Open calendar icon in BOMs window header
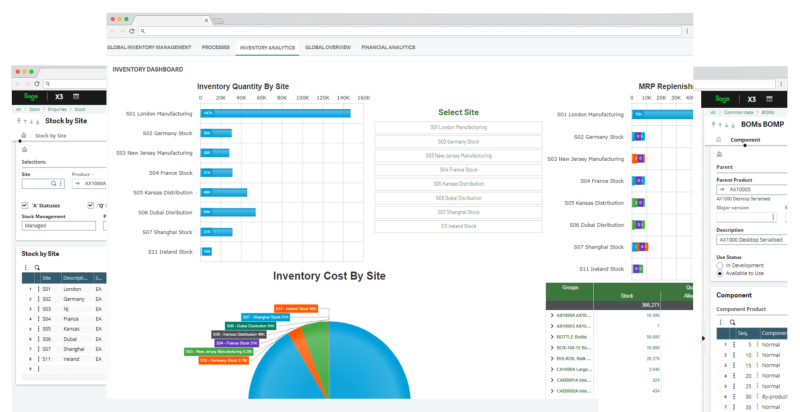Image resolution: width=800 pixels, height=412 pixels. coord(769,99)
